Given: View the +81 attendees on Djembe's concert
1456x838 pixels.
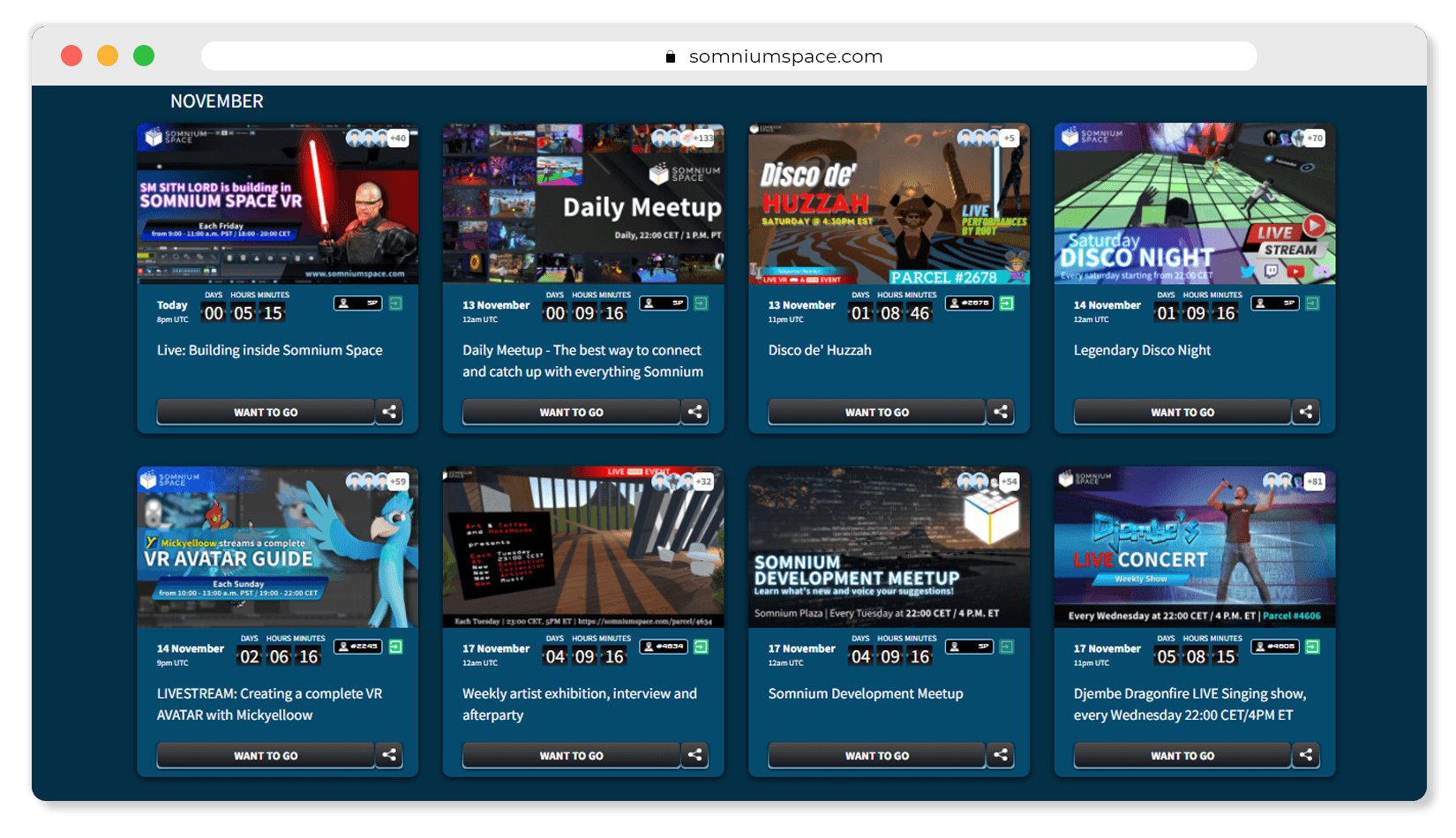Looking at the screenshot, I should point(1315,482).
